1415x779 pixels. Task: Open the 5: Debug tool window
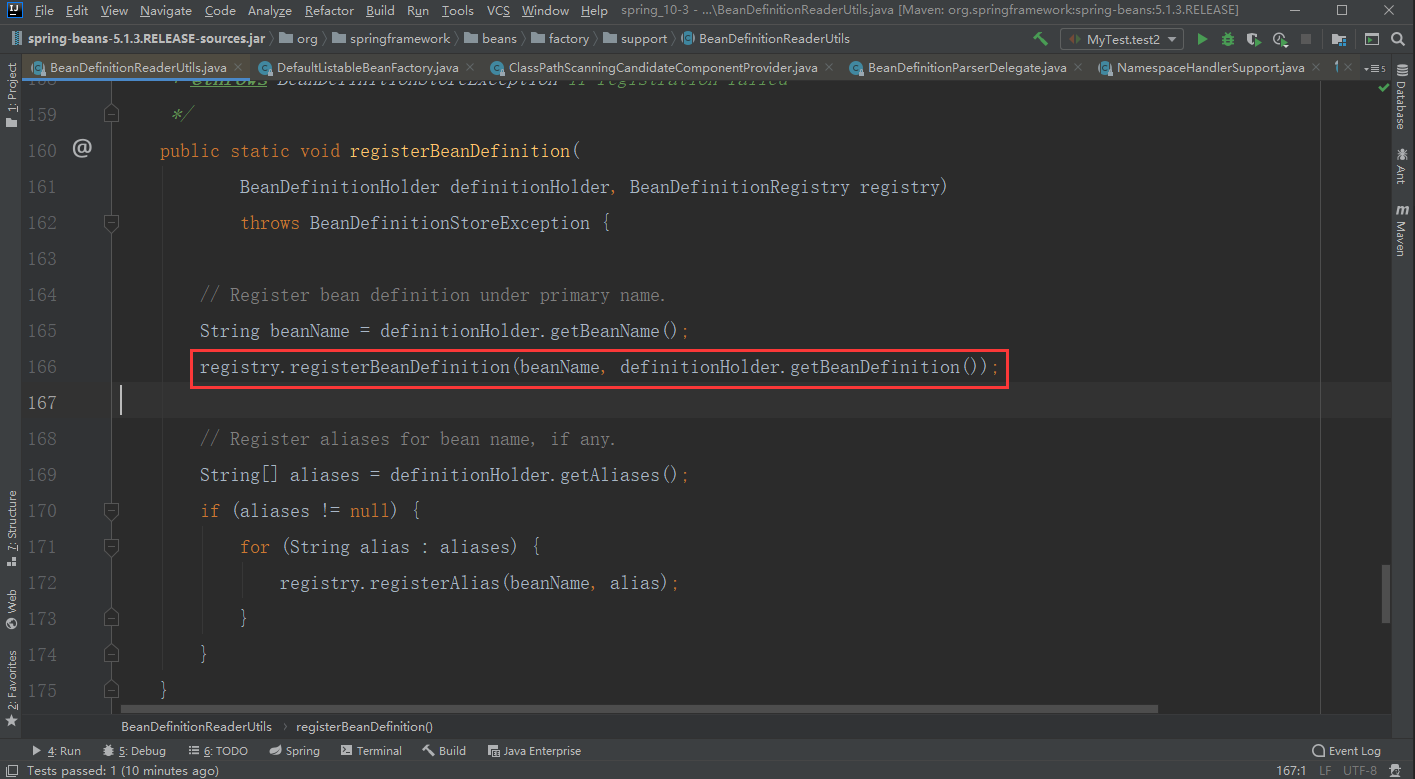click(x=134, y=751)
